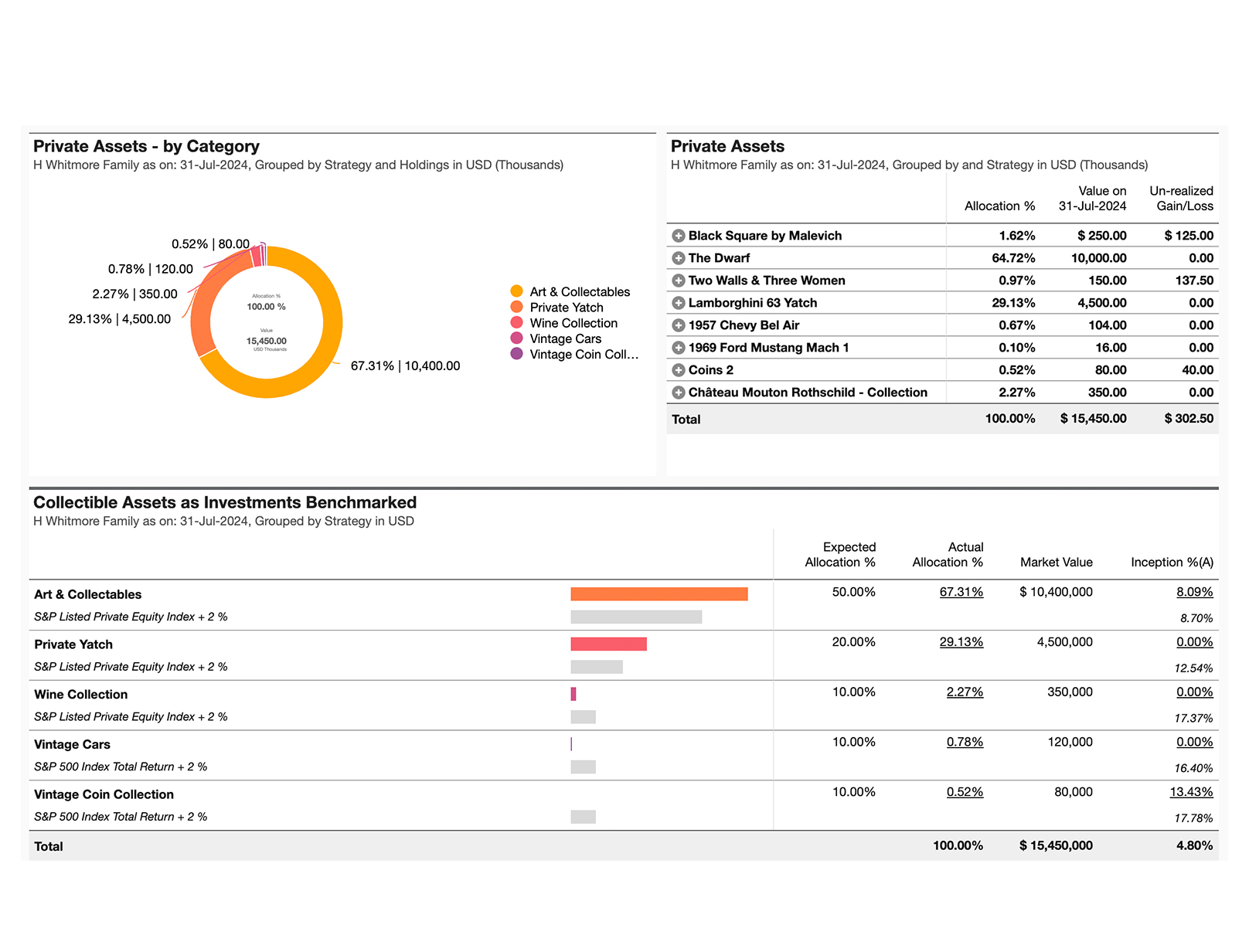
Task: Click the 13.43% Vintage Coin inception link
Action: (x=1191, y=792)
